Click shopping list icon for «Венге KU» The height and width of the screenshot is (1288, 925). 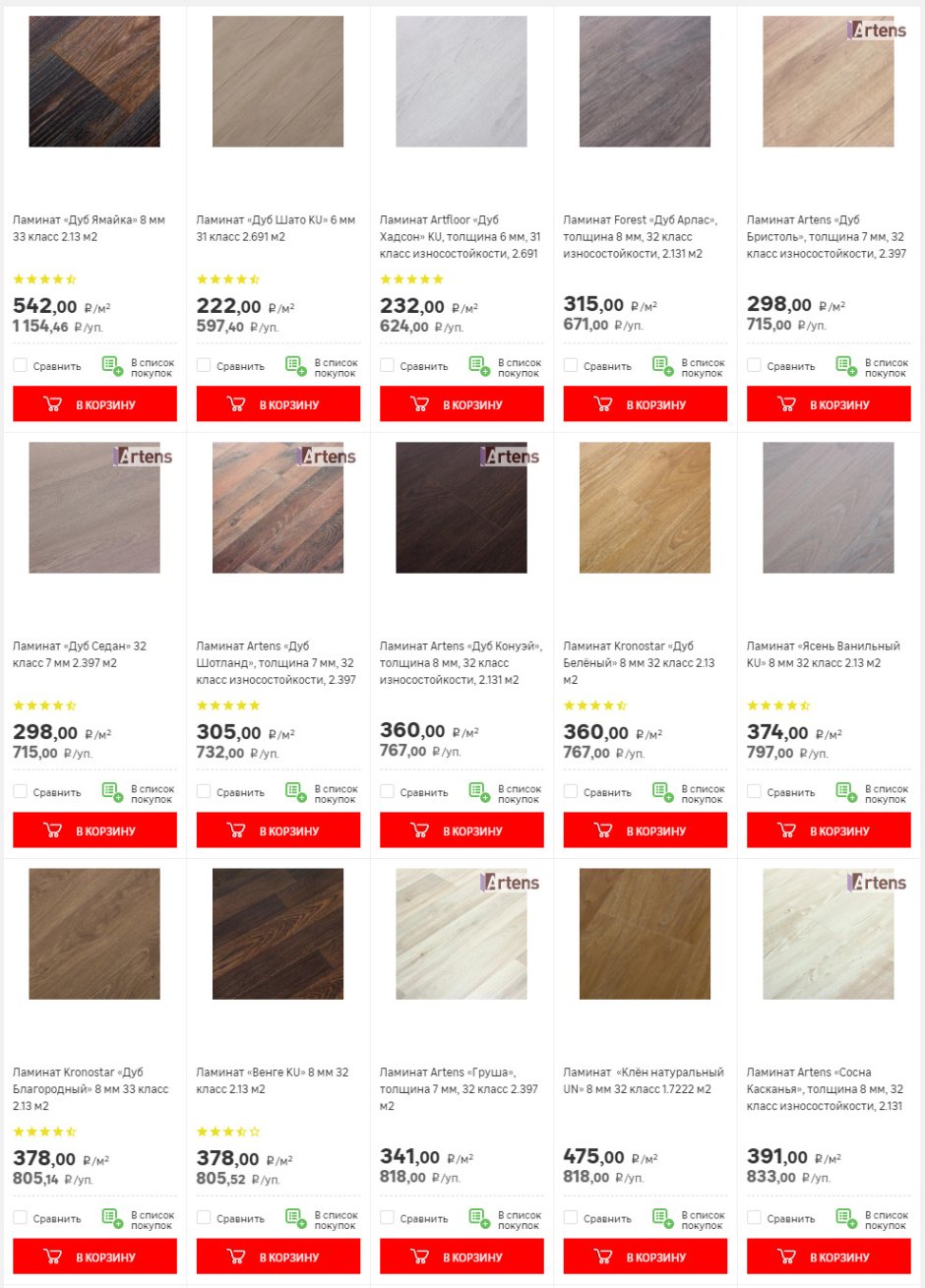(x=296, y=1218)
